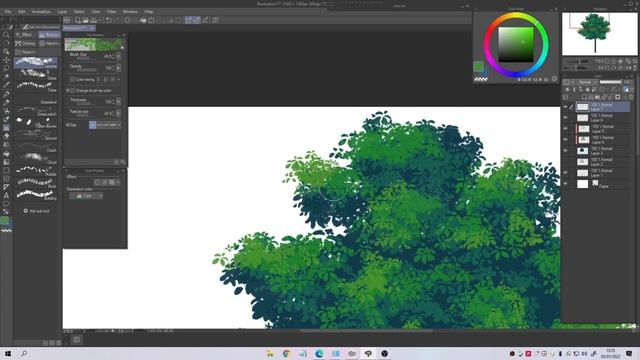Select the Eyedropper tool
Viewport: 640px width, 360px height.
pos(6,85)
